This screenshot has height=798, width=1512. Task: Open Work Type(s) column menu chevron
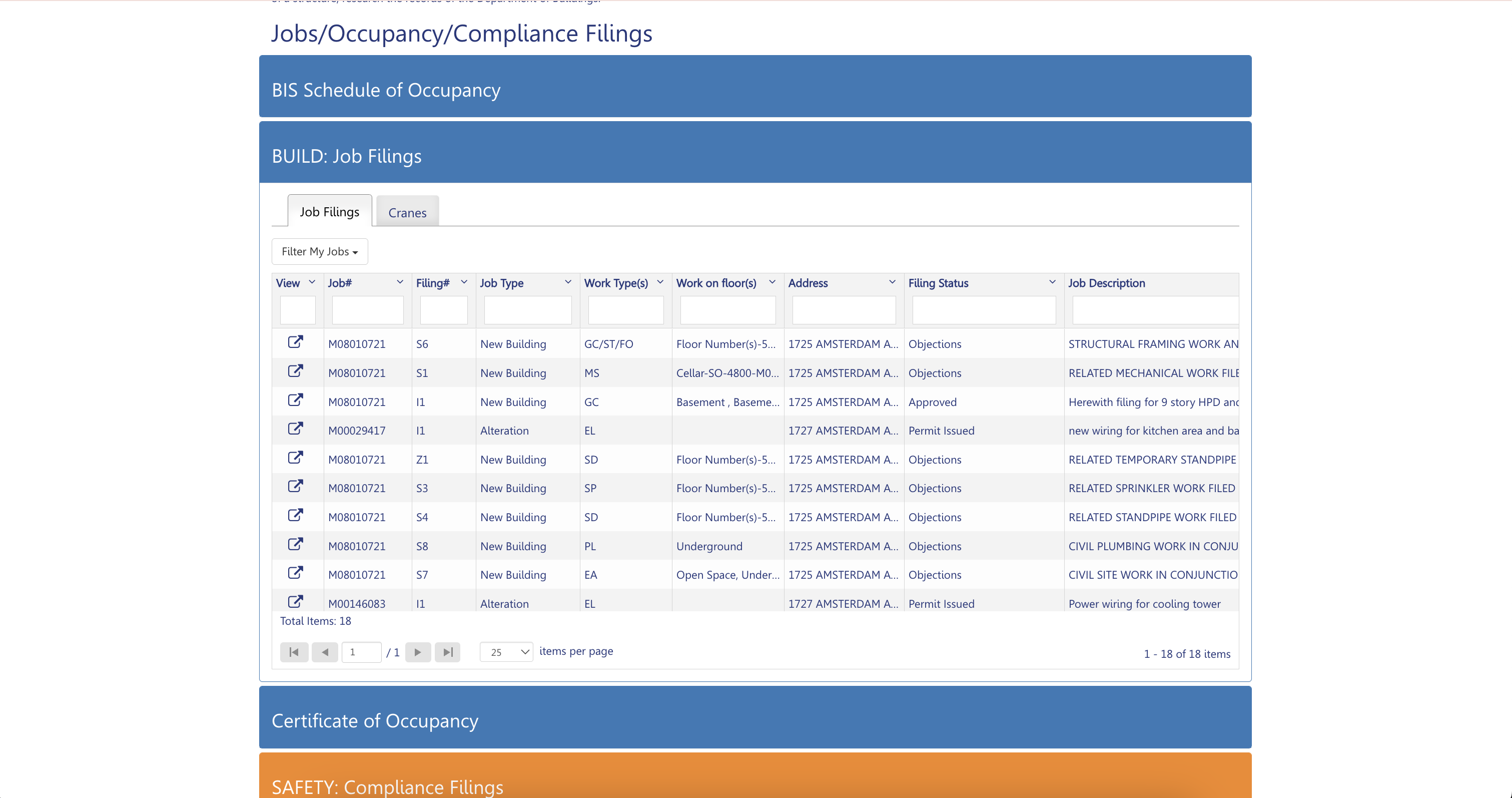pyautogui.click(x=660, y=282)
